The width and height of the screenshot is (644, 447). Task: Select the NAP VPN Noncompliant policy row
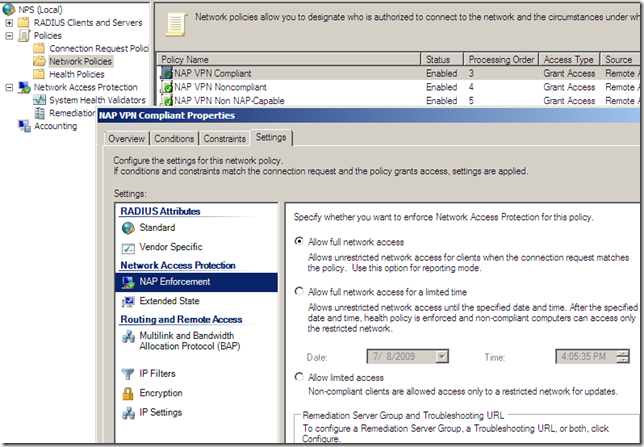[x=398, y=87]
